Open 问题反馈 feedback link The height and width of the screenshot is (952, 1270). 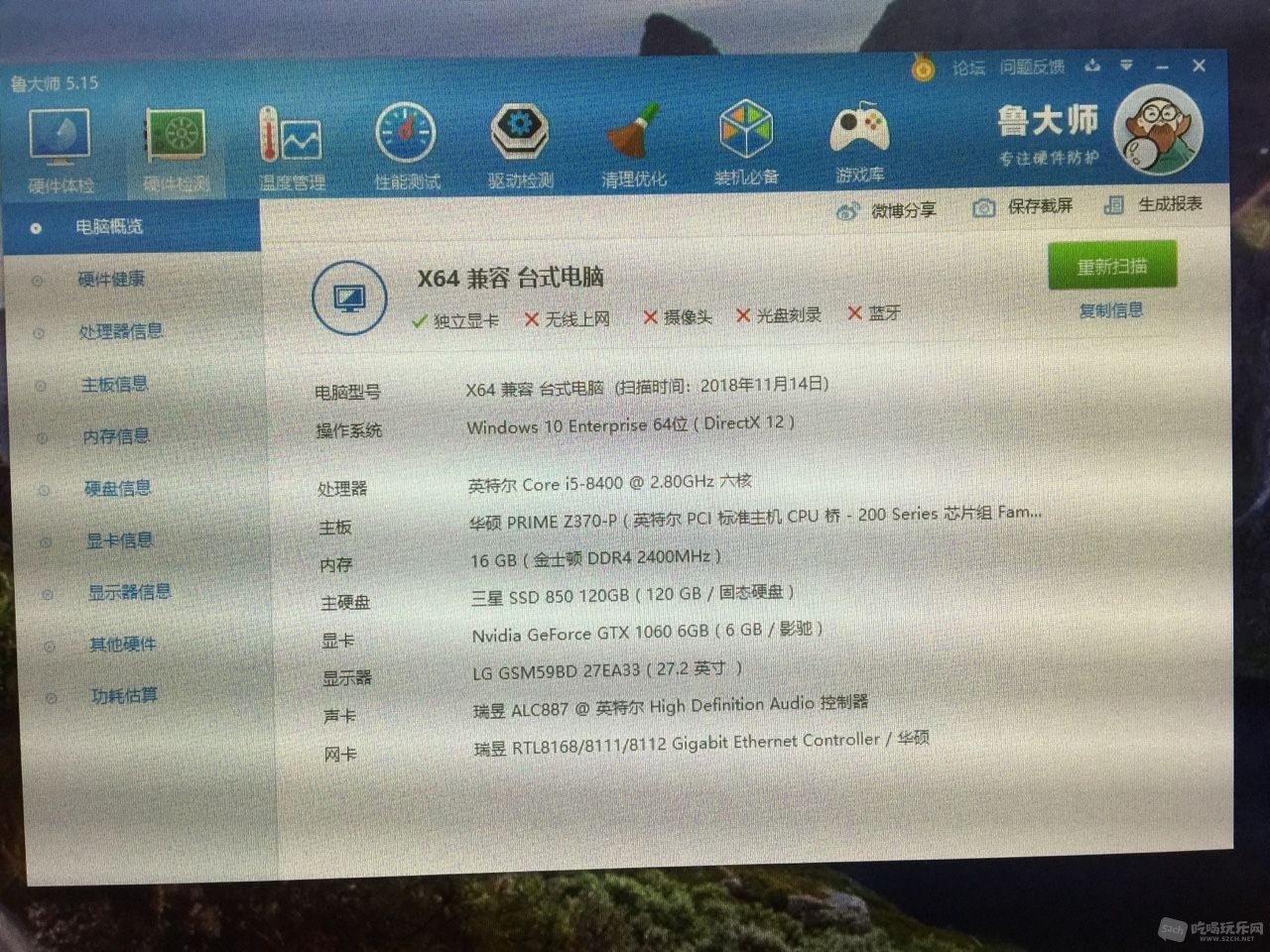point(1032,66)
